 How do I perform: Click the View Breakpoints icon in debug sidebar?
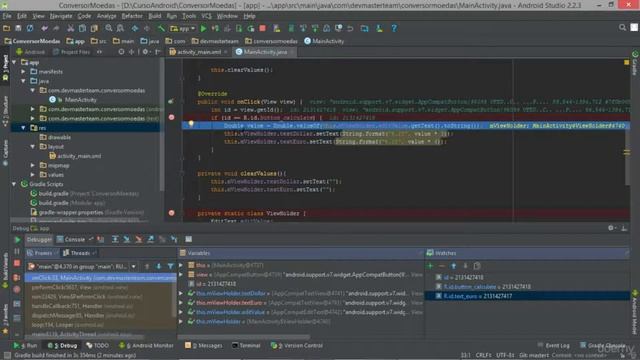(17, 277)
